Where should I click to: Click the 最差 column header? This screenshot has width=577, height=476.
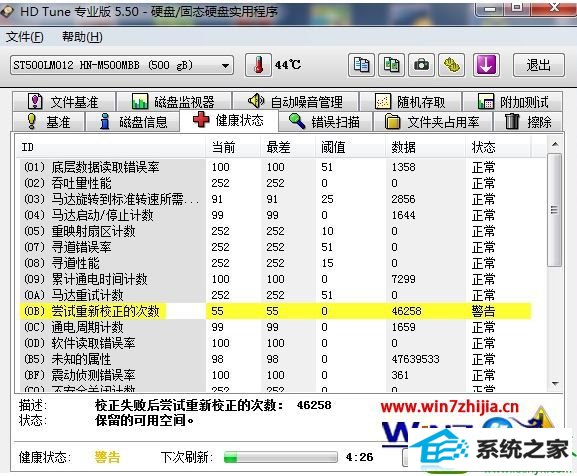pos(288,147)
